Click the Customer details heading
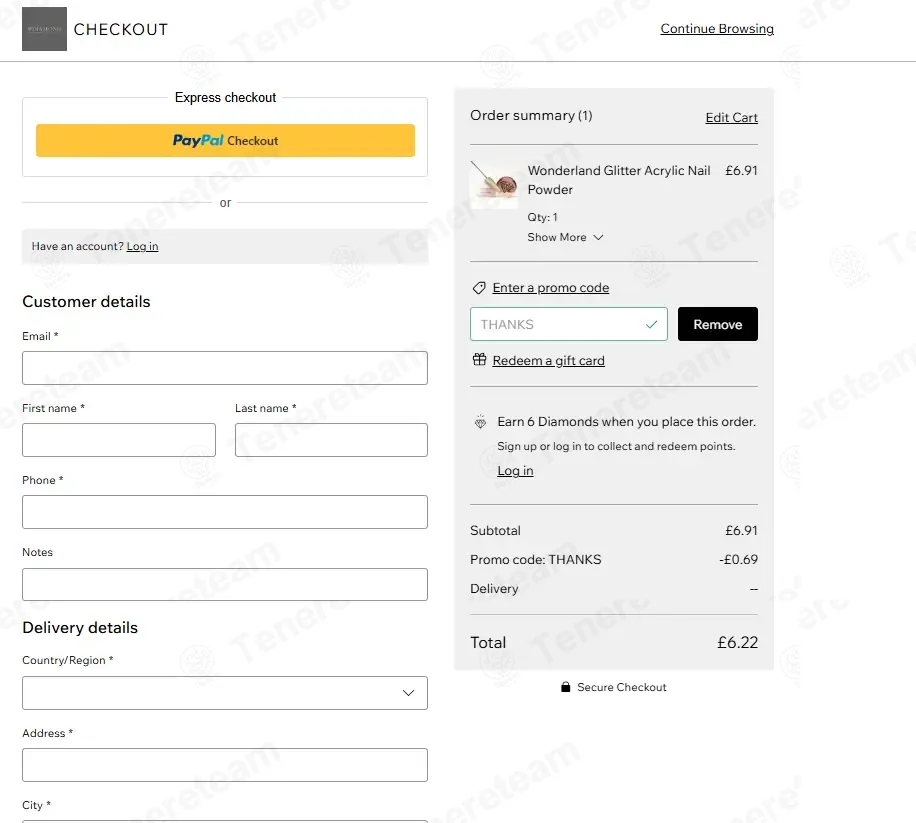916x823 pixels. 86,301
